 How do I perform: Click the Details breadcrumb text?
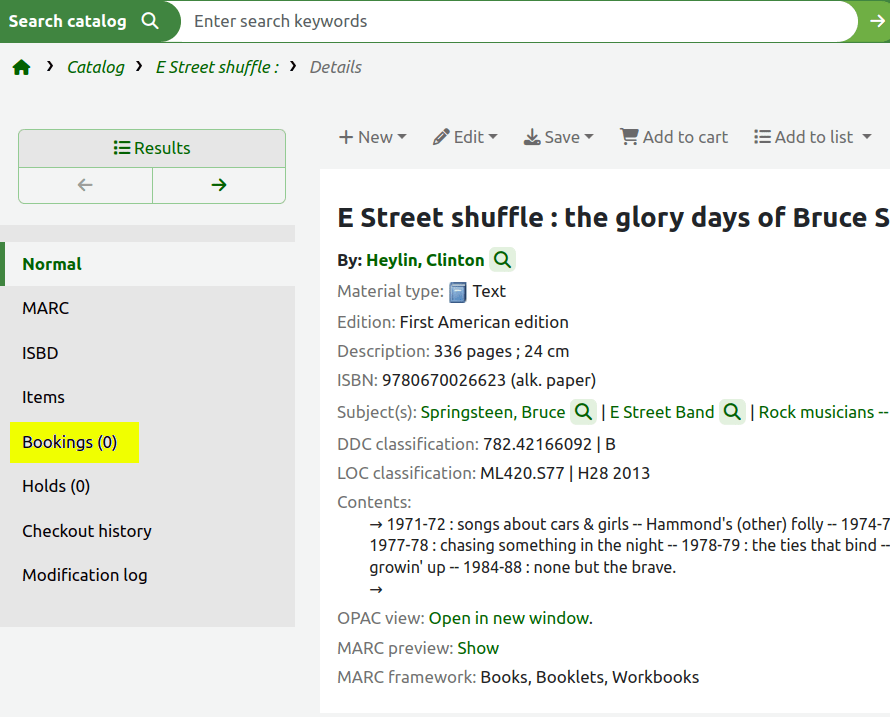click(335, 67)
